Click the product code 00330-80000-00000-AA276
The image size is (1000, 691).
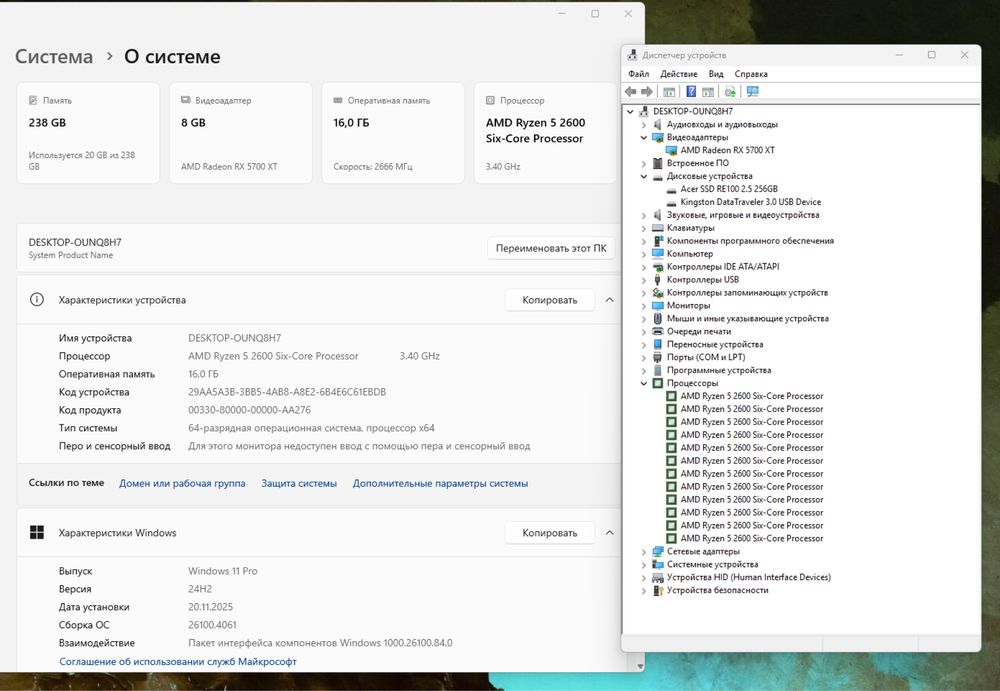(x=249, y=410)
